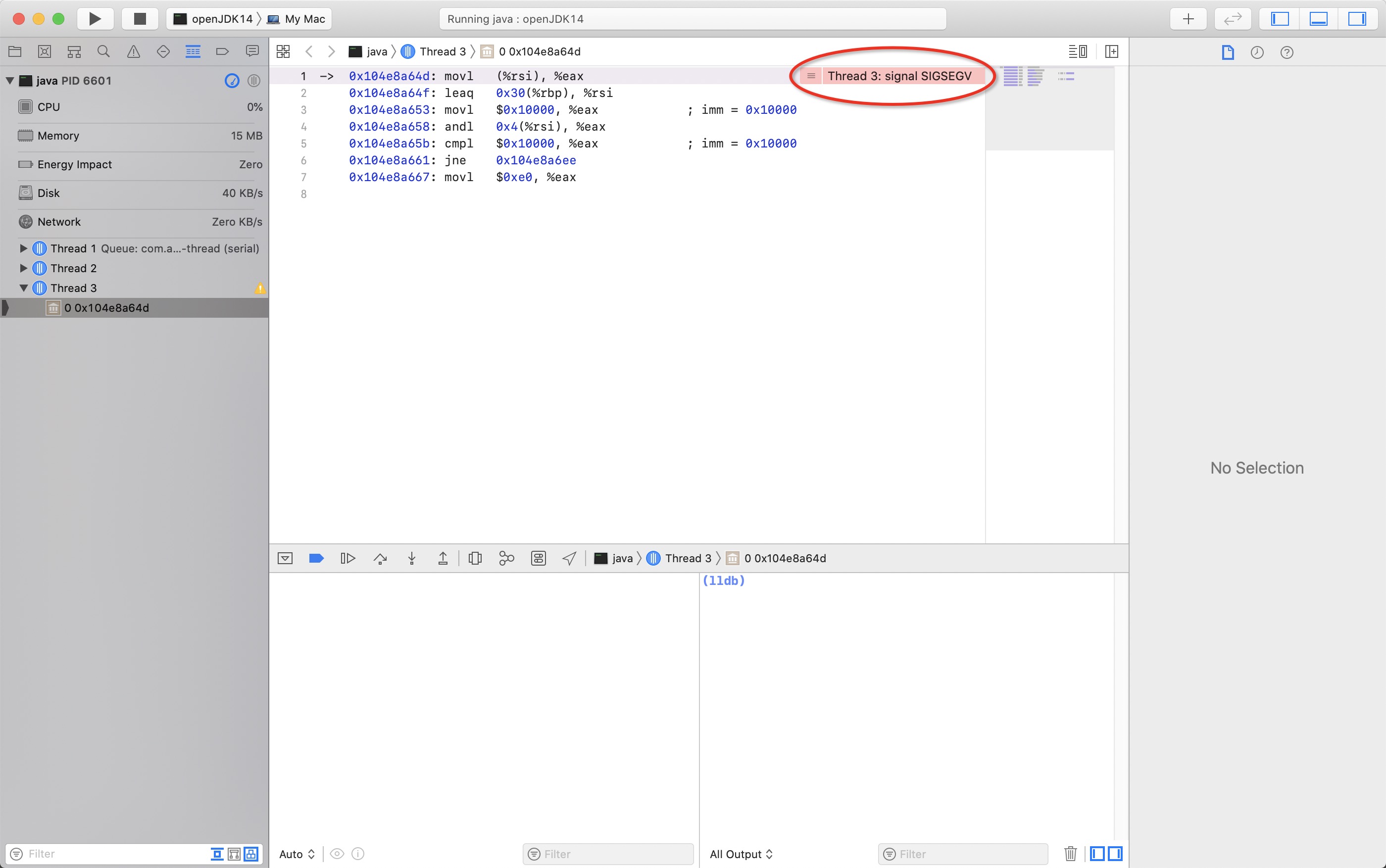
Task: Go back in editor history
Action: 309,51
